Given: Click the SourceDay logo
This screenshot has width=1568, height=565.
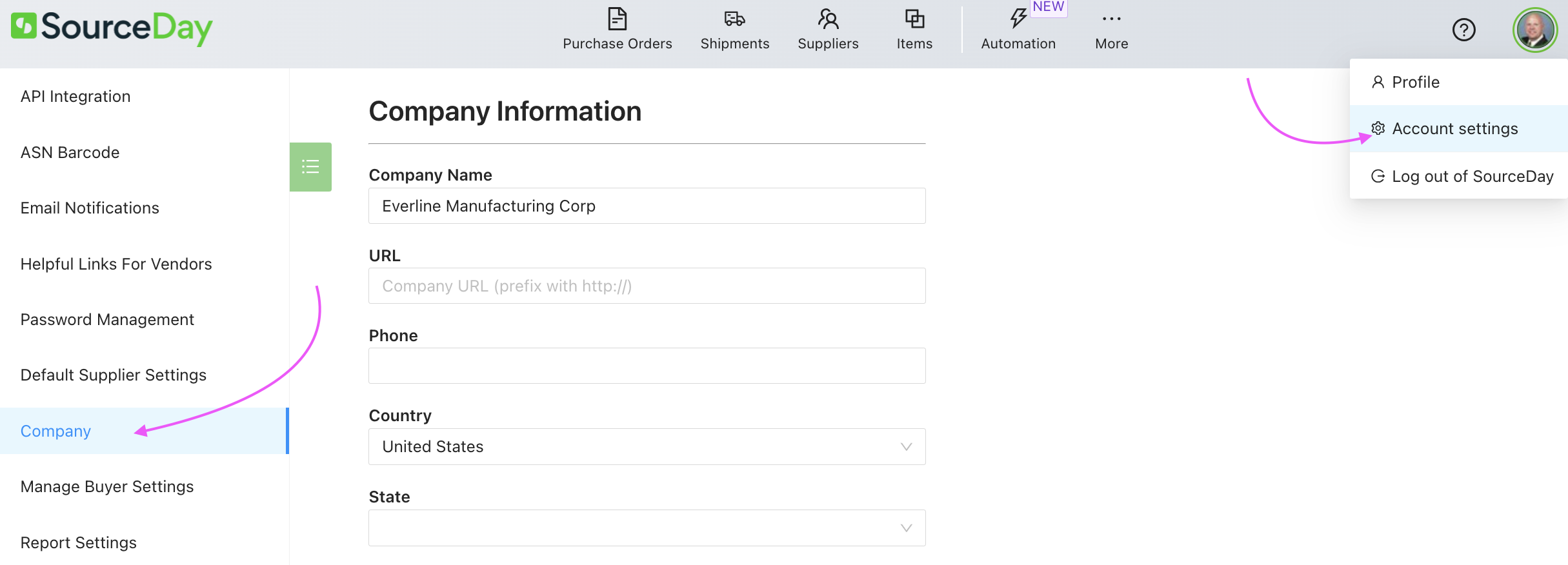Looking at the screenshot, I should [x=112, y=28].
